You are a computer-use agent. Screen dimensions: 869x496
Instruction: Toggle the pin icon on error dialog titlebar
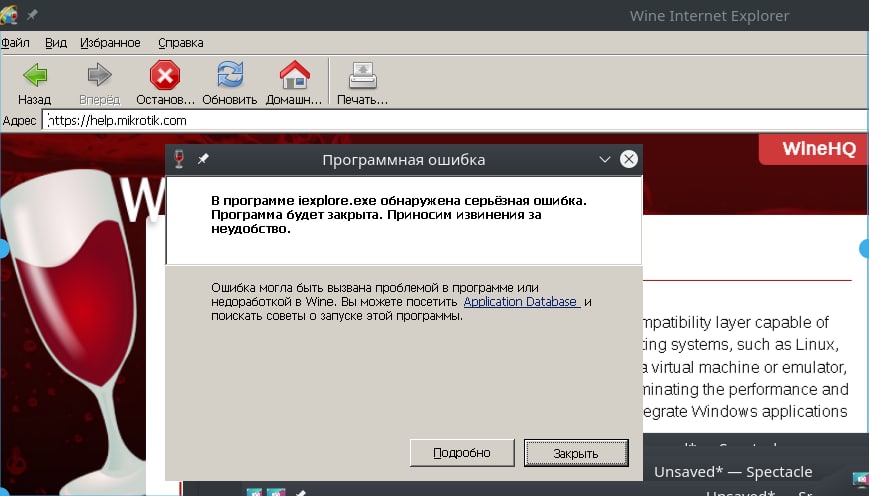(x=203, y=159)
